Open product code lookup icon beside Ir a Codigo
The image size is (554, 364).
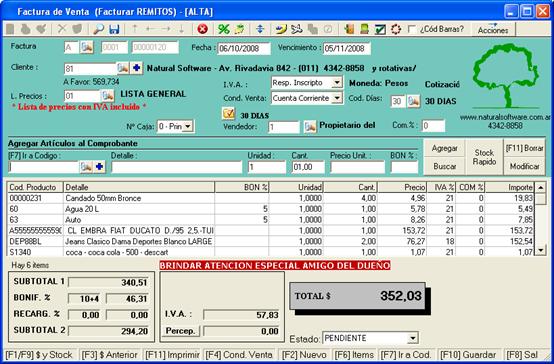click(x=86, y=167)
